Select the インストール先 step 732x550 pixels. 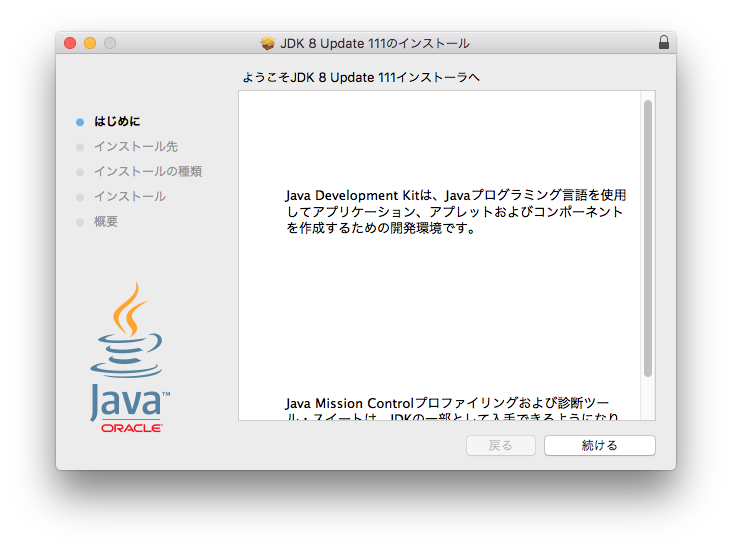pyautogui.click(x=136, y=147)
